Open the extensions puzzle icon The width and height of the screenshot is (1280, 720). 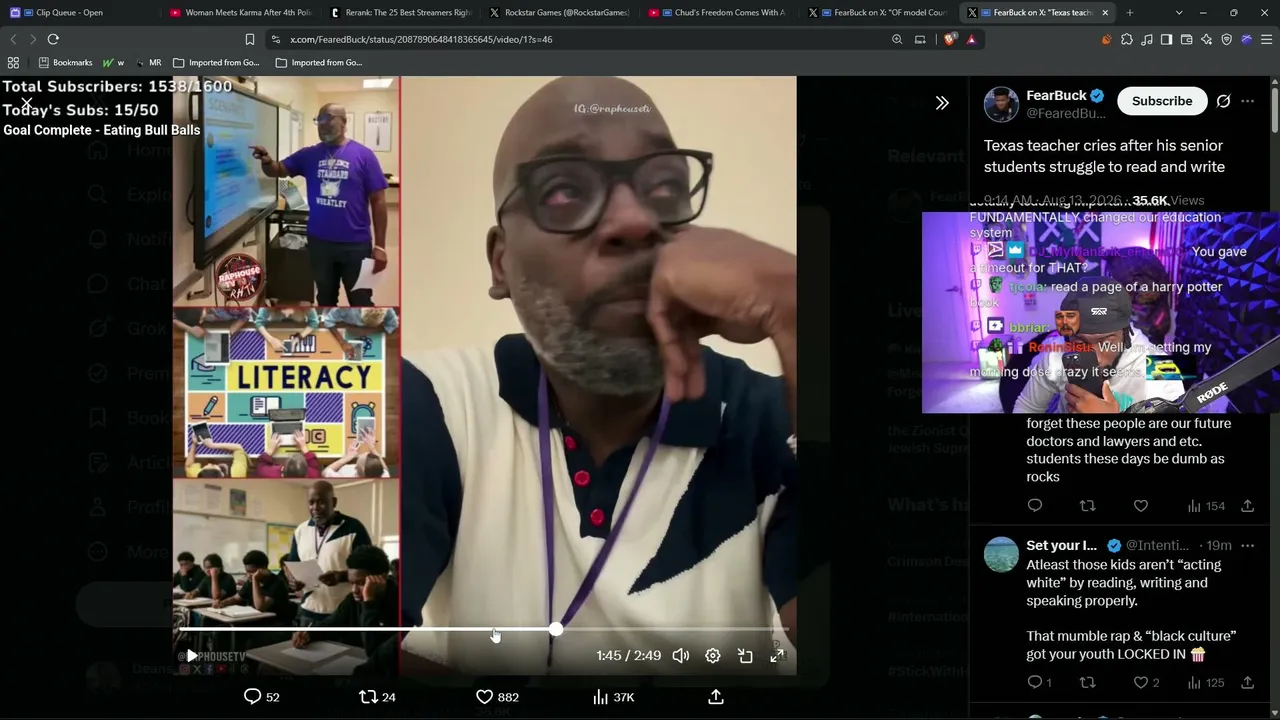(x=1127, y=39)
